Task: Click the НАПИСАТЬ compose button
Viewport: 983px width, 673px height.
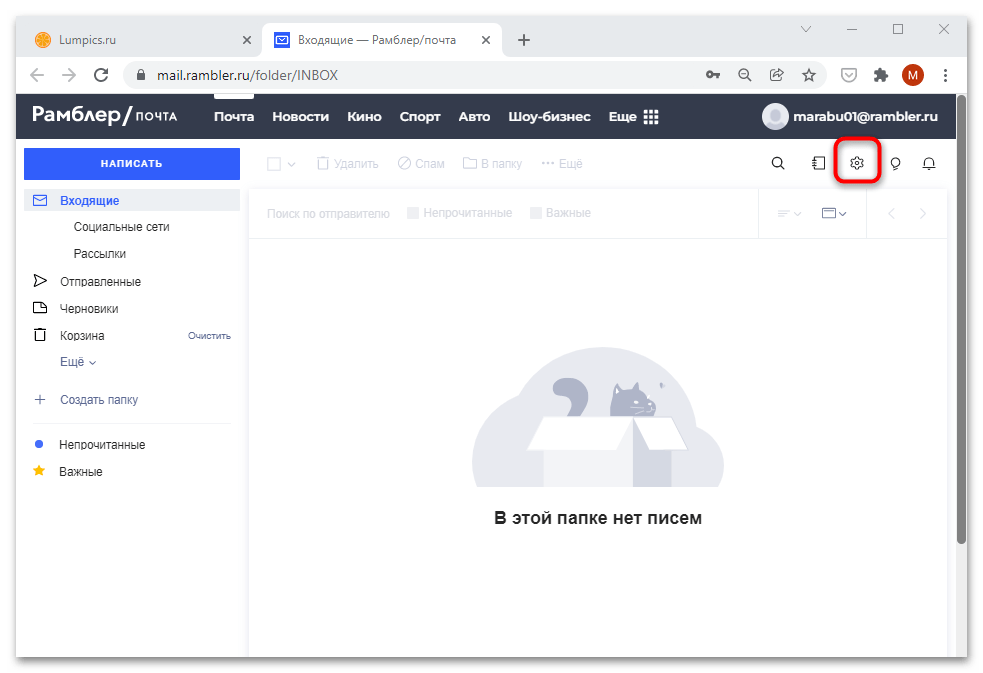Action: pos(132,164)
